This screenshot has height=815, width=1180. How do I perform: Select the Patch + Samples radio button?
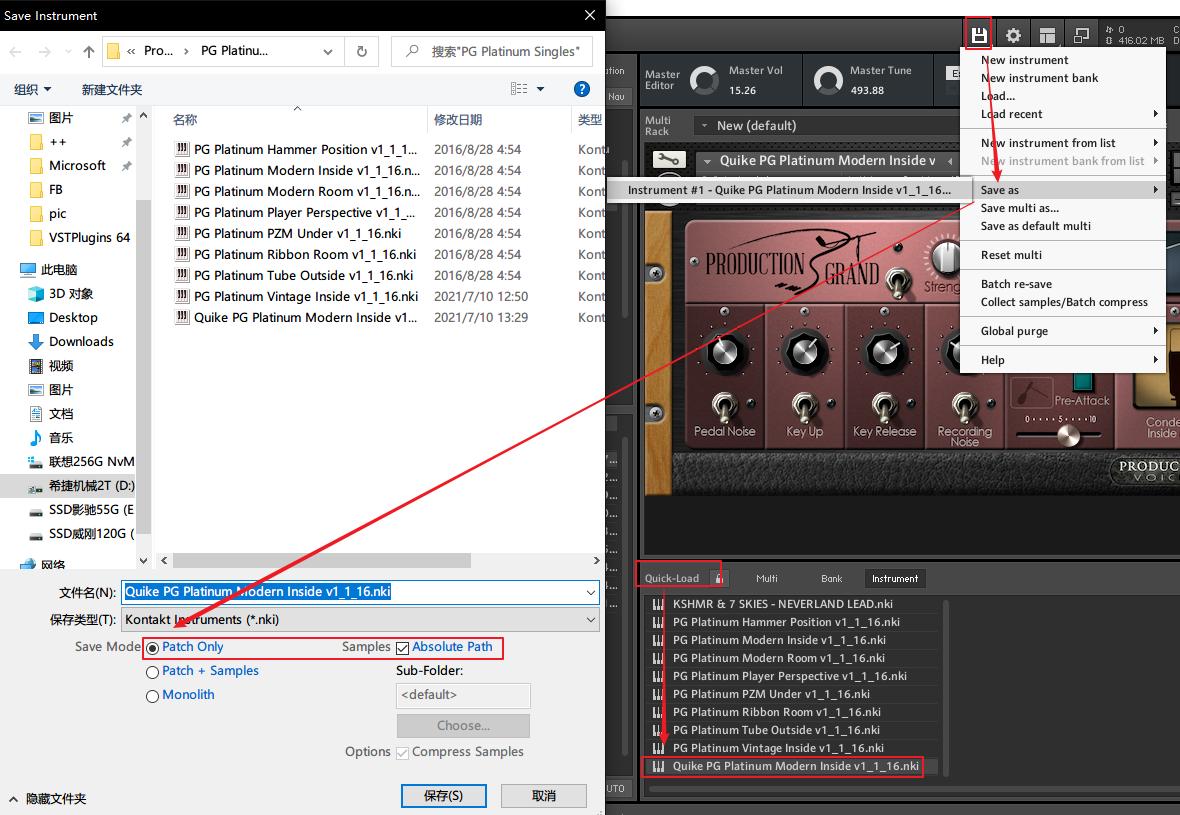click(153, 672)
